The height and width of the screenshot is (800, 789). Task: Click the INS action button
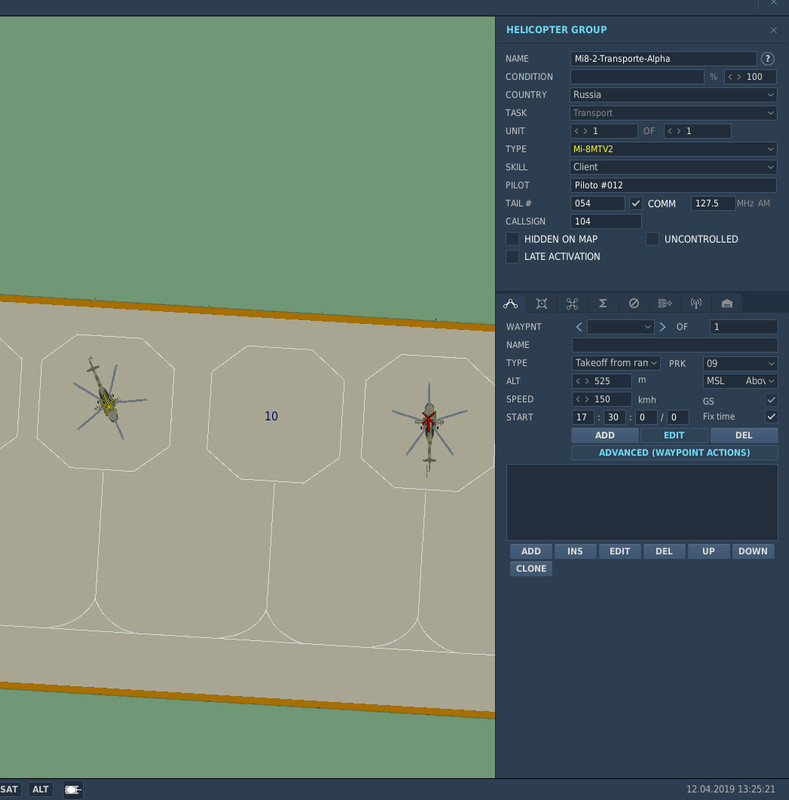(x=575, y=552)
